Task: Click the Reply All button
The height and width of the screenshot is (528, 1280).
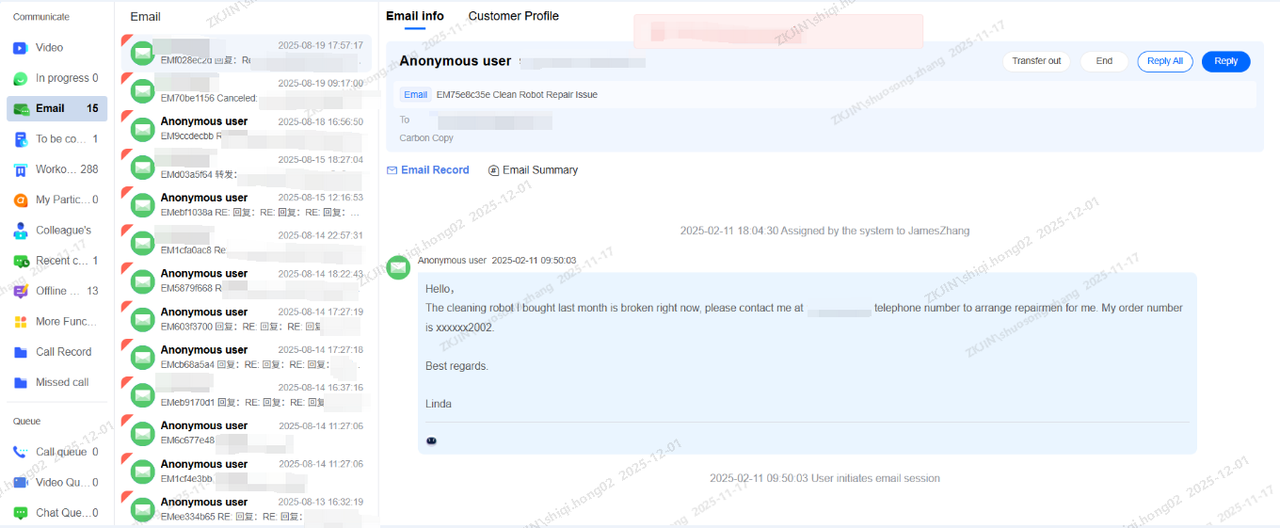Action: [1165, 61]
